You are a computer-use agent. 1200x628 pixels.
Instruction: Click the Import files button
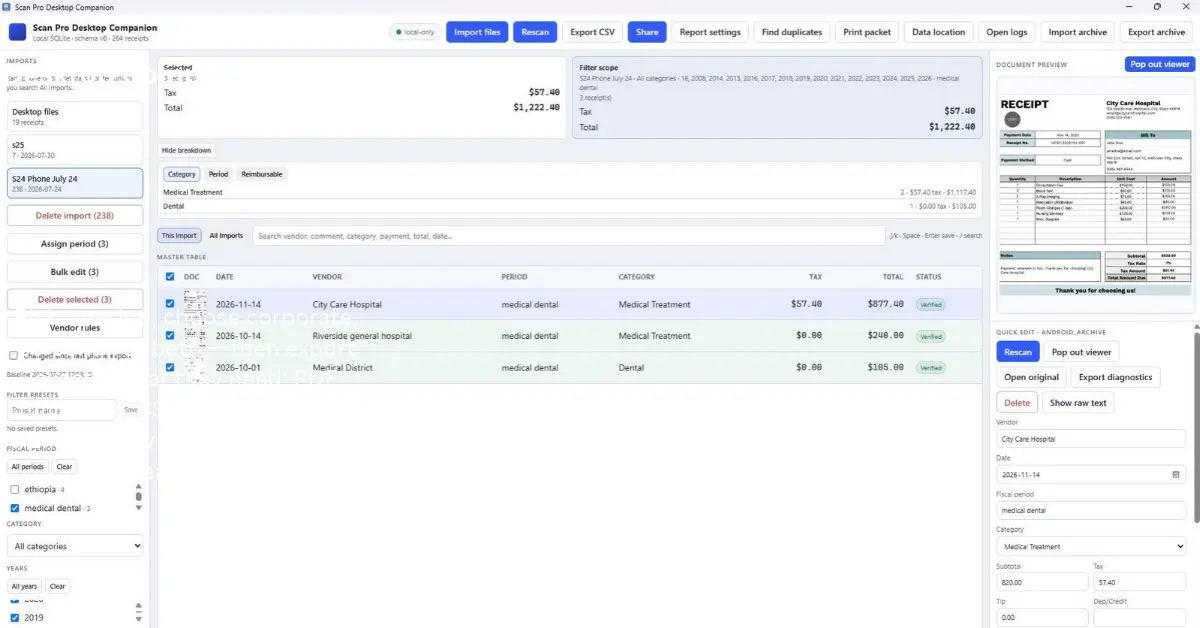(477, 32)
